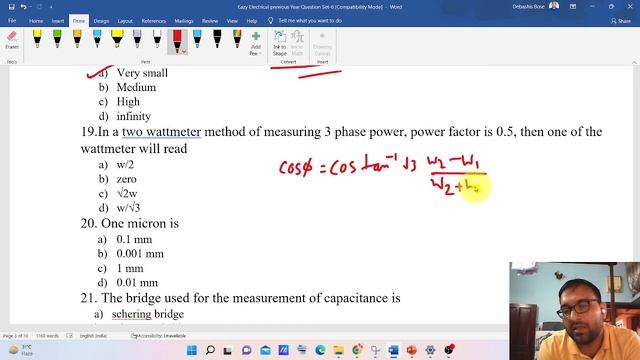Image resolution: width=640 pixels, height=360 pixels.
Task: Click the 'schering' misspelled word
Action: [131, 314]
